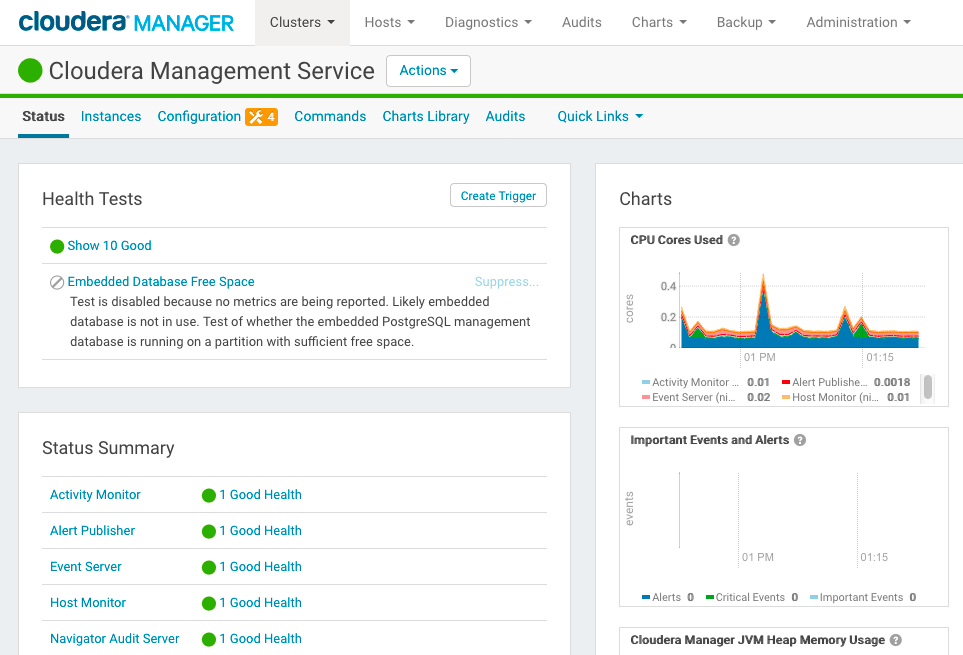Open help icon for CPU Cores Used
This screenshot has height=655, width=963.
point(733,240)
